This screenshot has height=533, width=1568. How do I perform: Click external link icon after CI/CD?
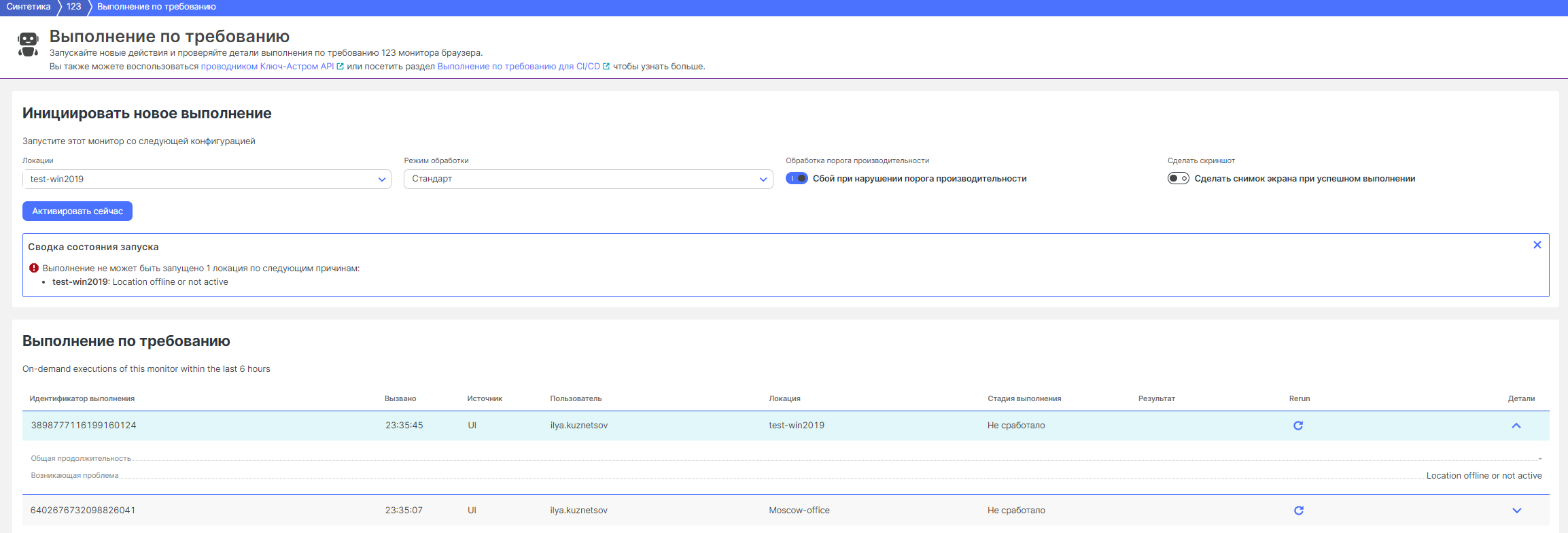click(606, 67)
